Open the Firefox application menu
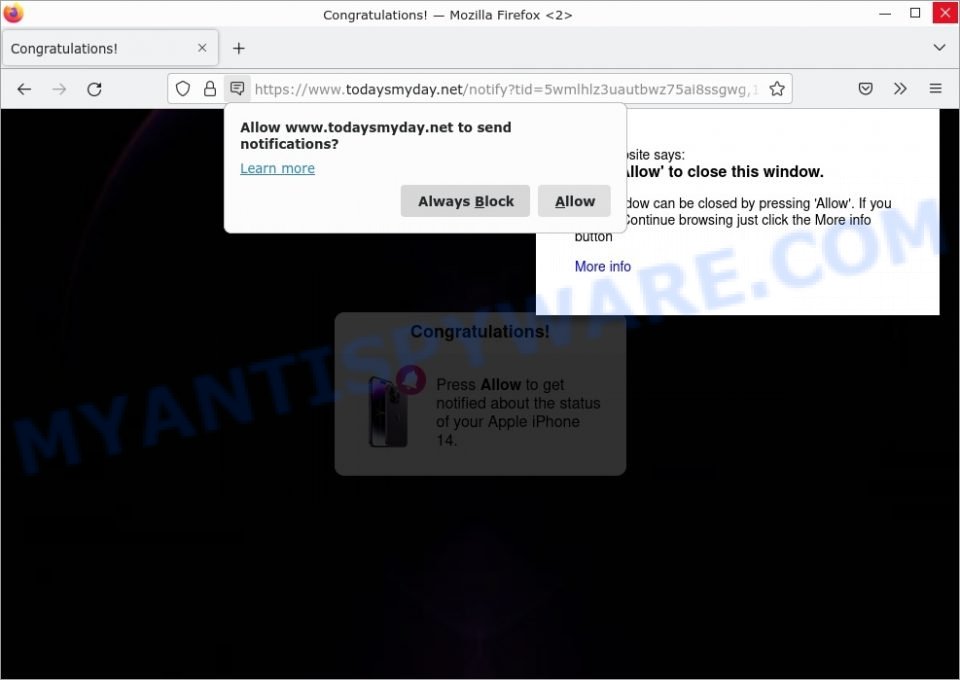This screenshot has height=680, width=960. [936, 89]
